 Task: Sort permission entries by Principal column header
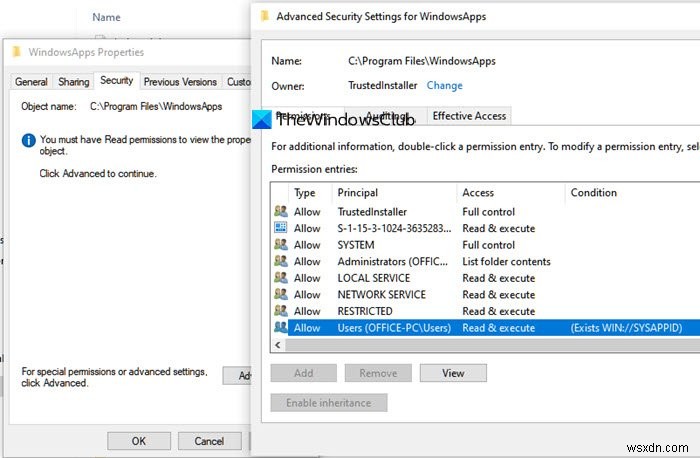[394, 193]
